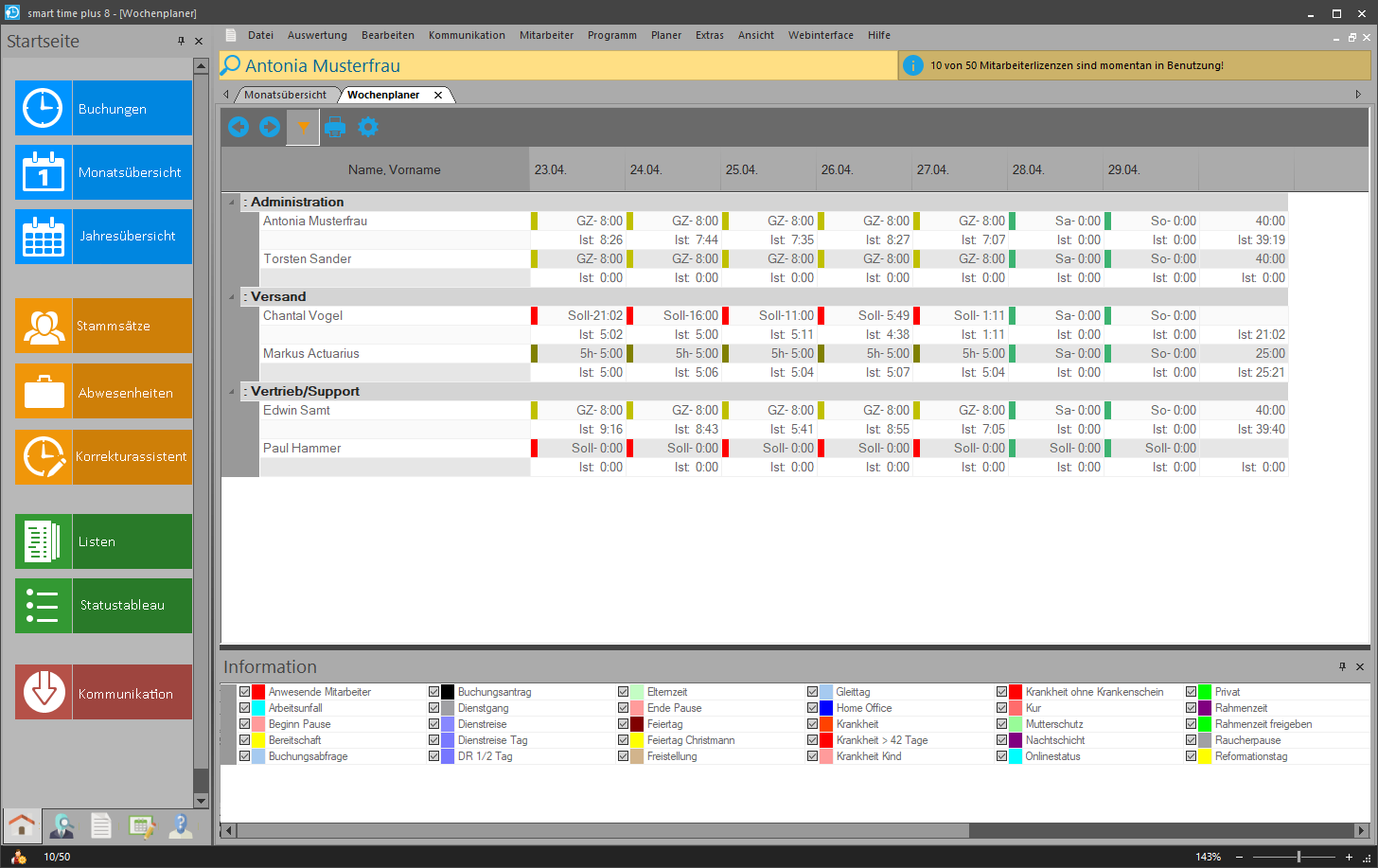Screen dimensions: 1378x868
Task: Print the weekly planner with printer icon
Action: 335,127
